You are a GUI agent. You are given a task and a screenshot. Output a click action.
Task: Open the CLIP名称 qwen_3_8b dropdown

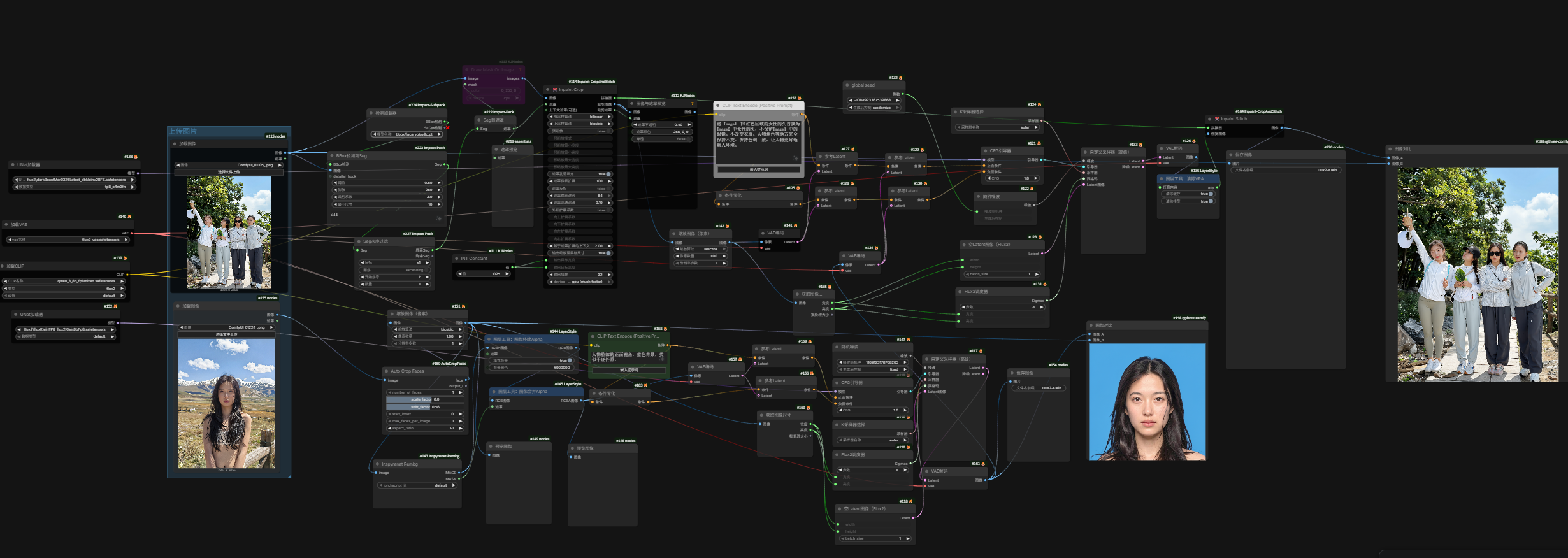(x=64, y=281)
